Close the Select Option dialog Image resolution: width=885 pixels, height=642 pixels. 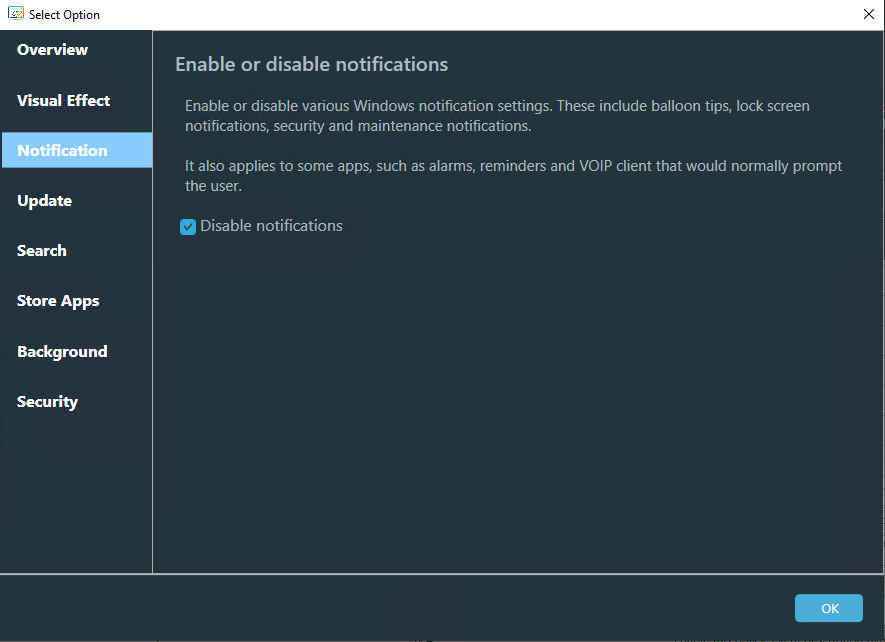869,14
